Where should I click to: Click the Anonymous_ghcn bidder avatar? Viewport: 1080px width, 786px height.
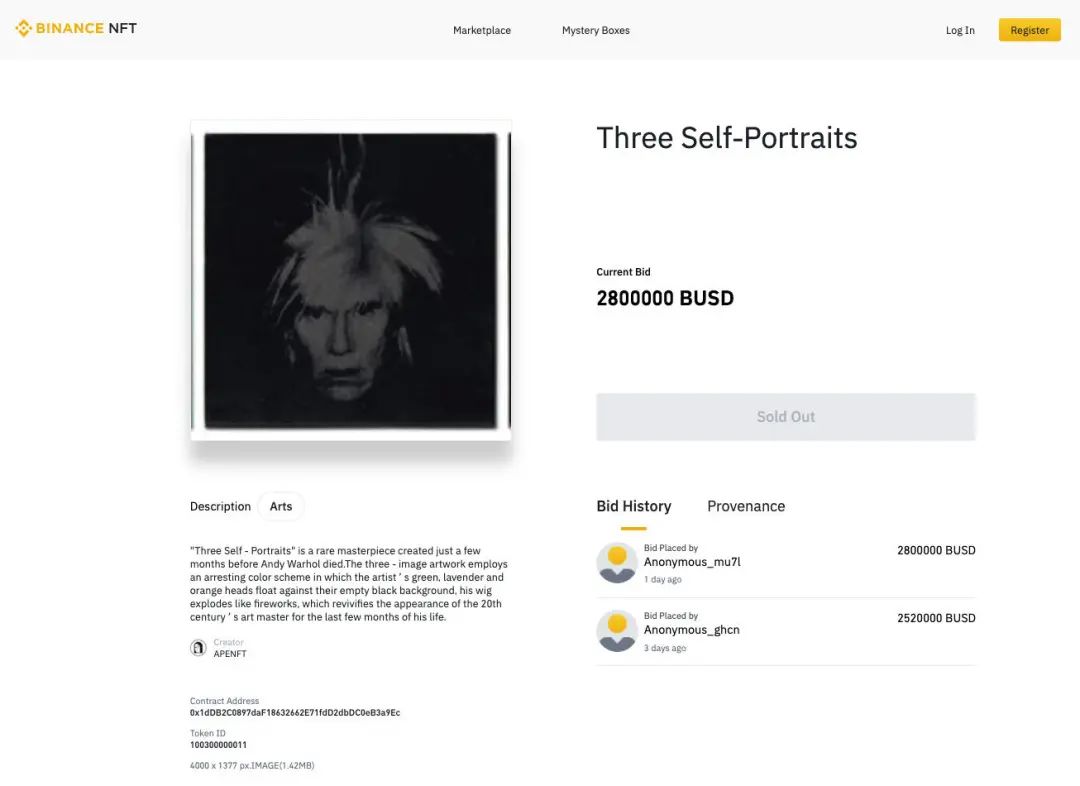coord(617,630)
